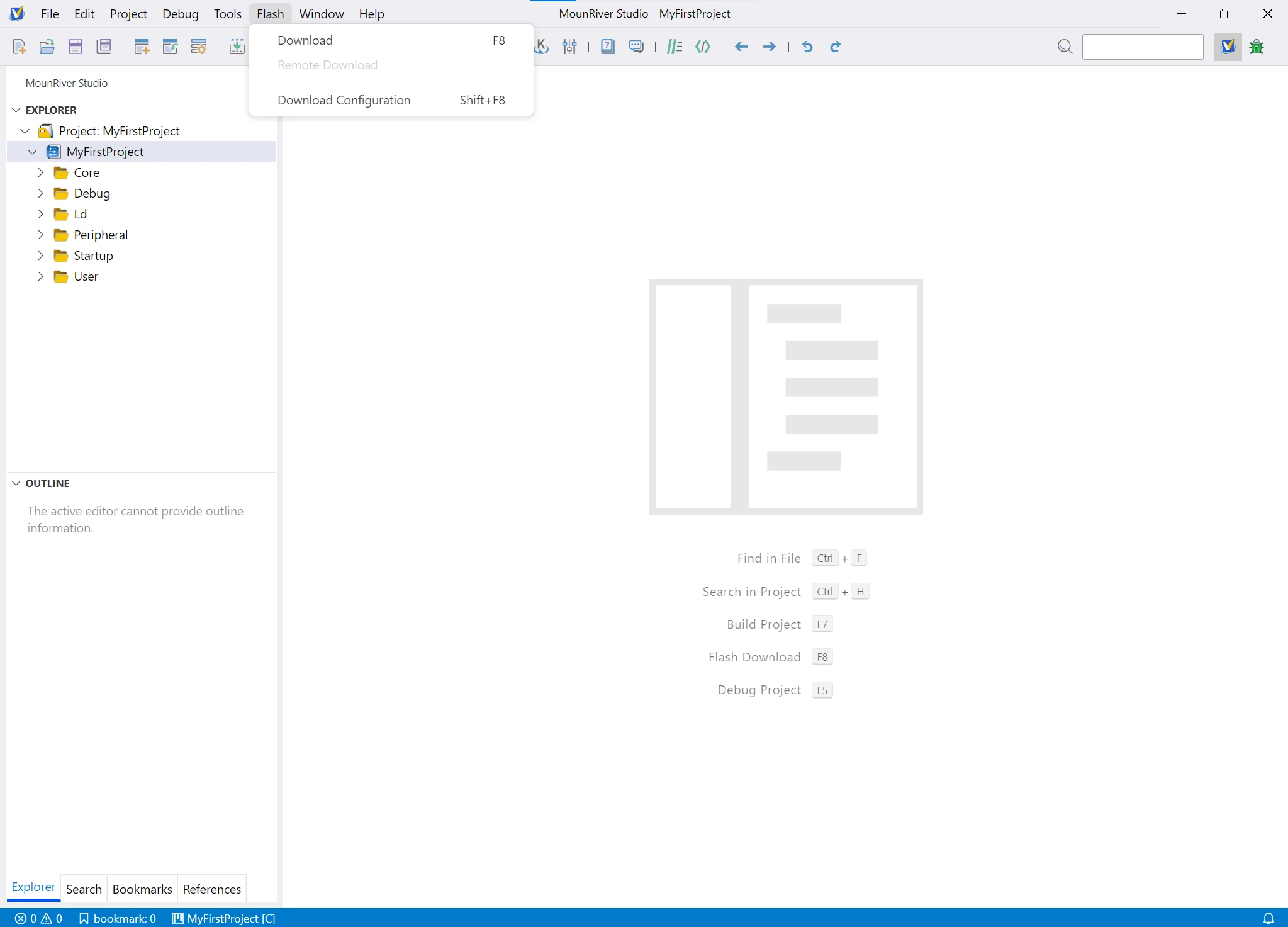Select the Core folder in the tree
1288x927 pixels.
tap(87, 172)
